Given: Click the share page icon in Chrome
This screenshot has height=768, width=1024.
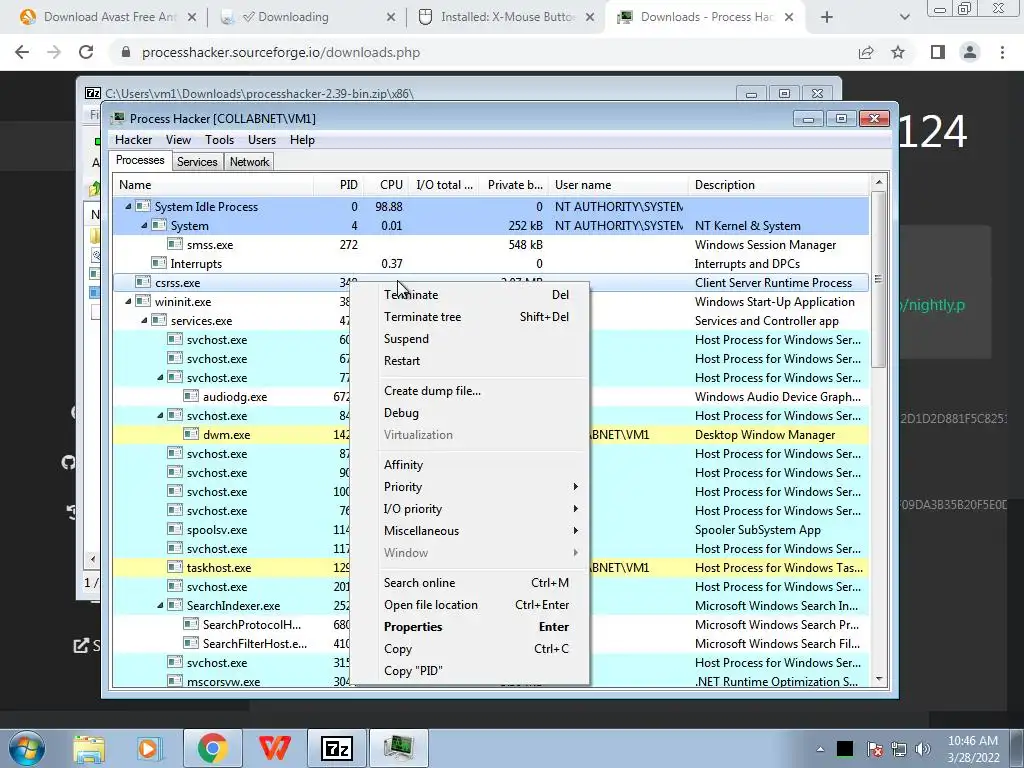Looking at the screenshot, I should pos(866,52).
